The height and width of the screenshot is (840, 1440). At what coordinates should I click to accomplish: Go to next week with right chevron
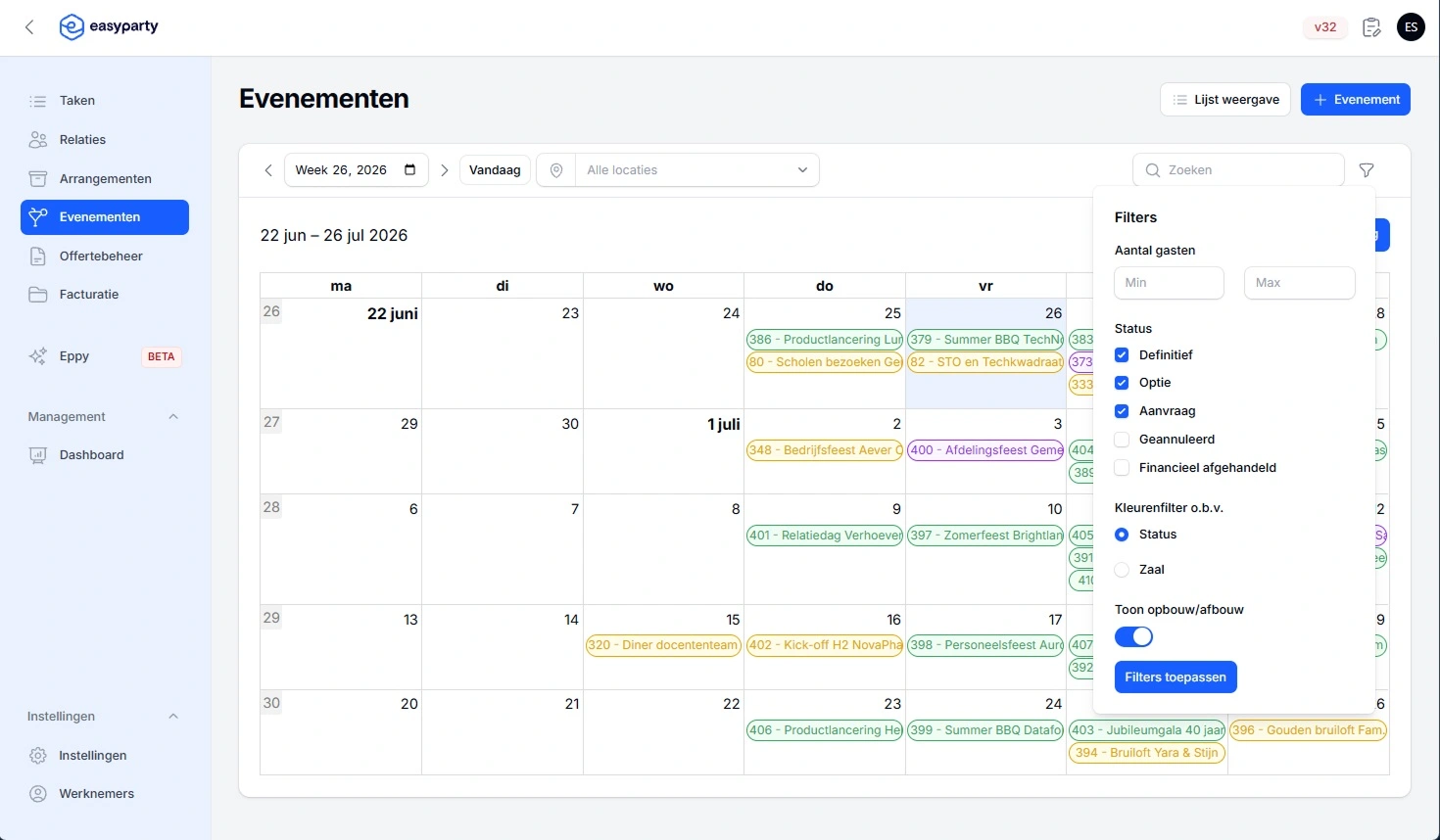445,170
